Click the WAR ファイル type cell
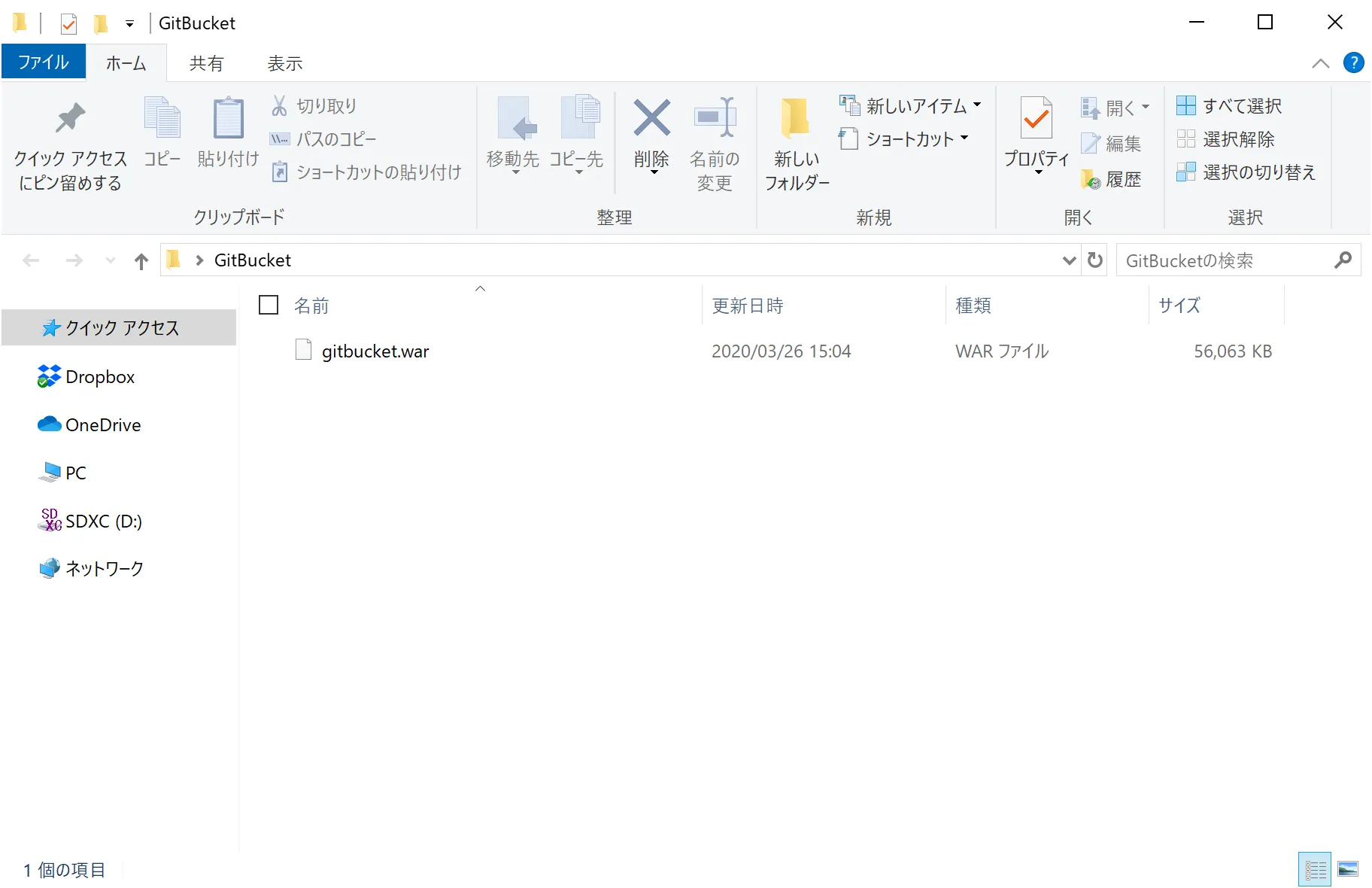Screen dimensions: 1372x888 (1002, 351)
